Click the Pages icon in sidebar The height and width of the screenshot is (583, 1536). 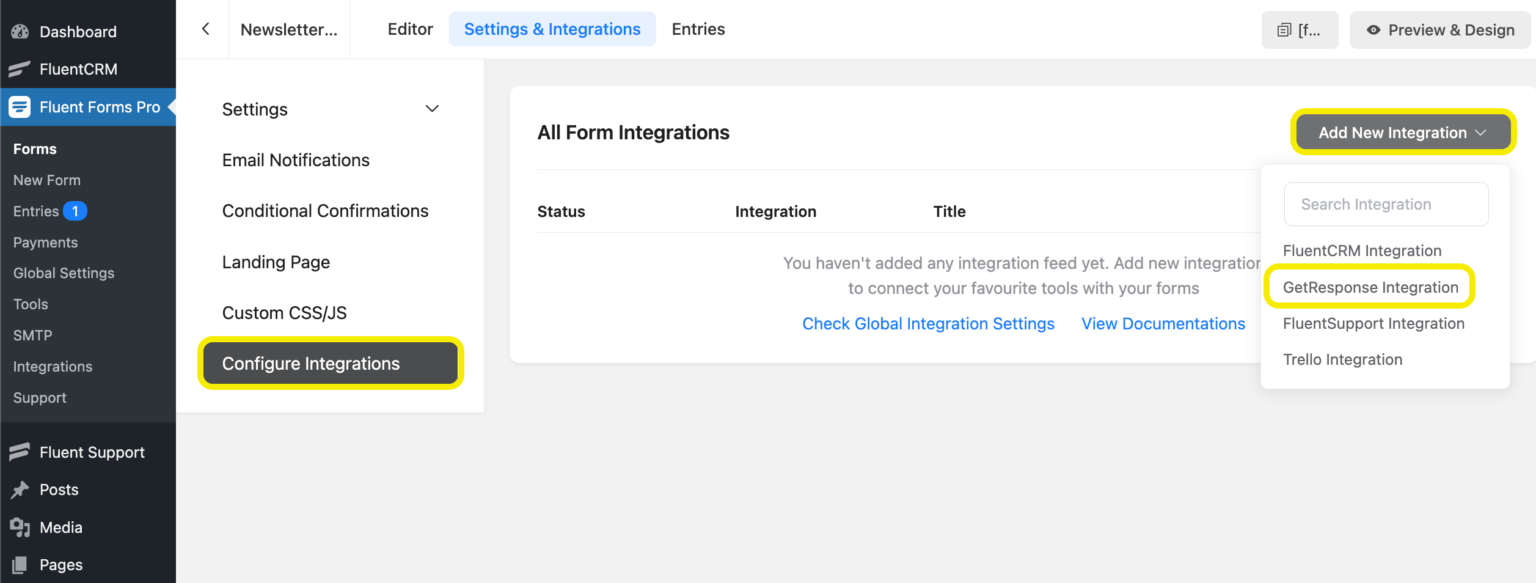(19, 565)
